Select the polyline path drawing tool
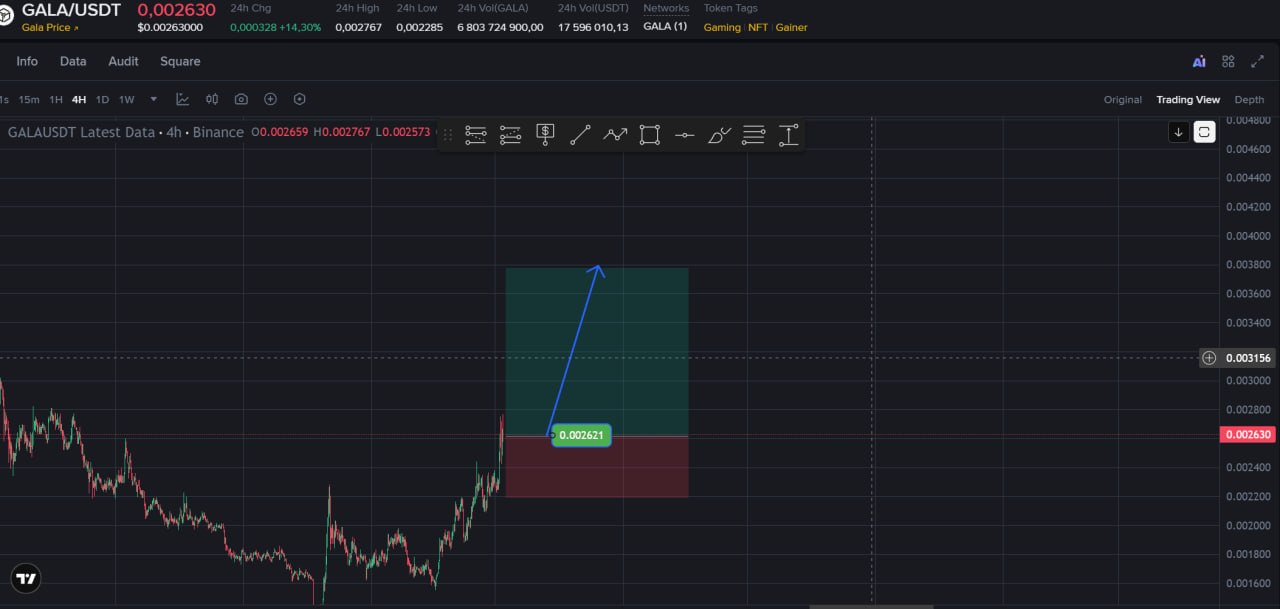This screenshot has height=609, width=1280. [x=615, y=135]
